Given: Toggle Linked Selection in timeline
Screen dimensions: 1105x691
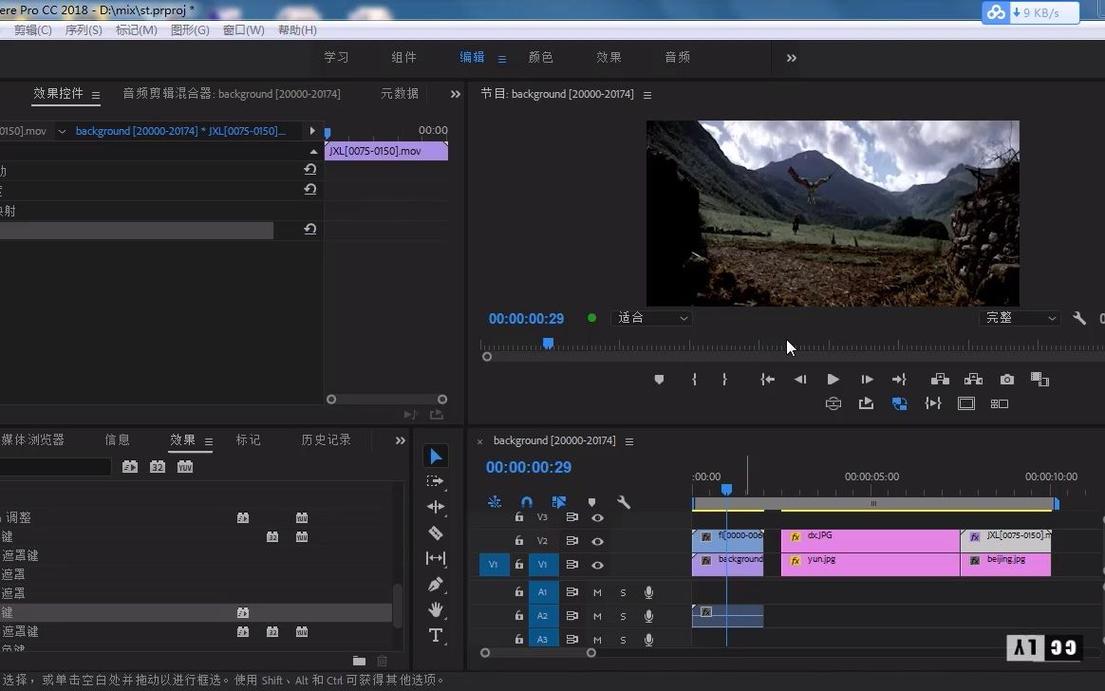Looking at the screenshot, I should click(x=559, y=502).
